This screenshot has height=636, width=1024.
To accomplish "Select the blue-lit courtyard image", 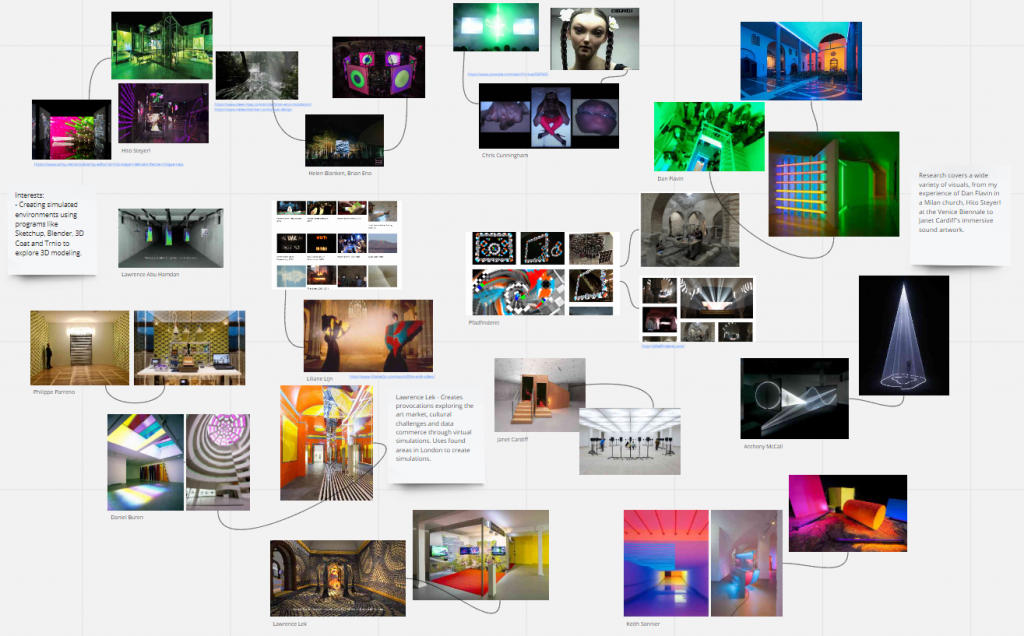I will 801,61.
